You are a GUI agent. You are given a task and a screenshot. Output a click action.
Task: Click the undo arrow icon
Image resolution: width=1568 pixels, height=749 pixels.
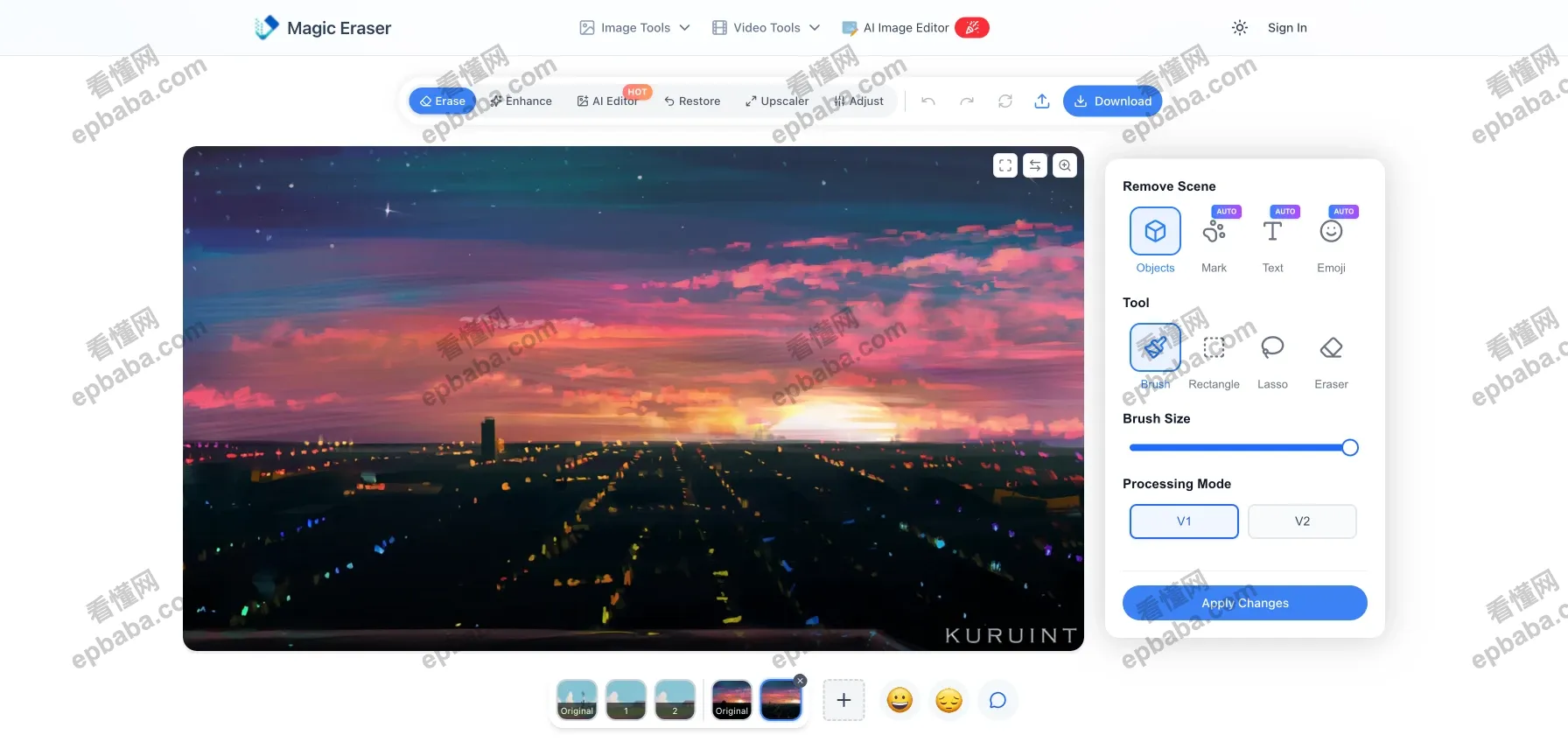point(928,101)
